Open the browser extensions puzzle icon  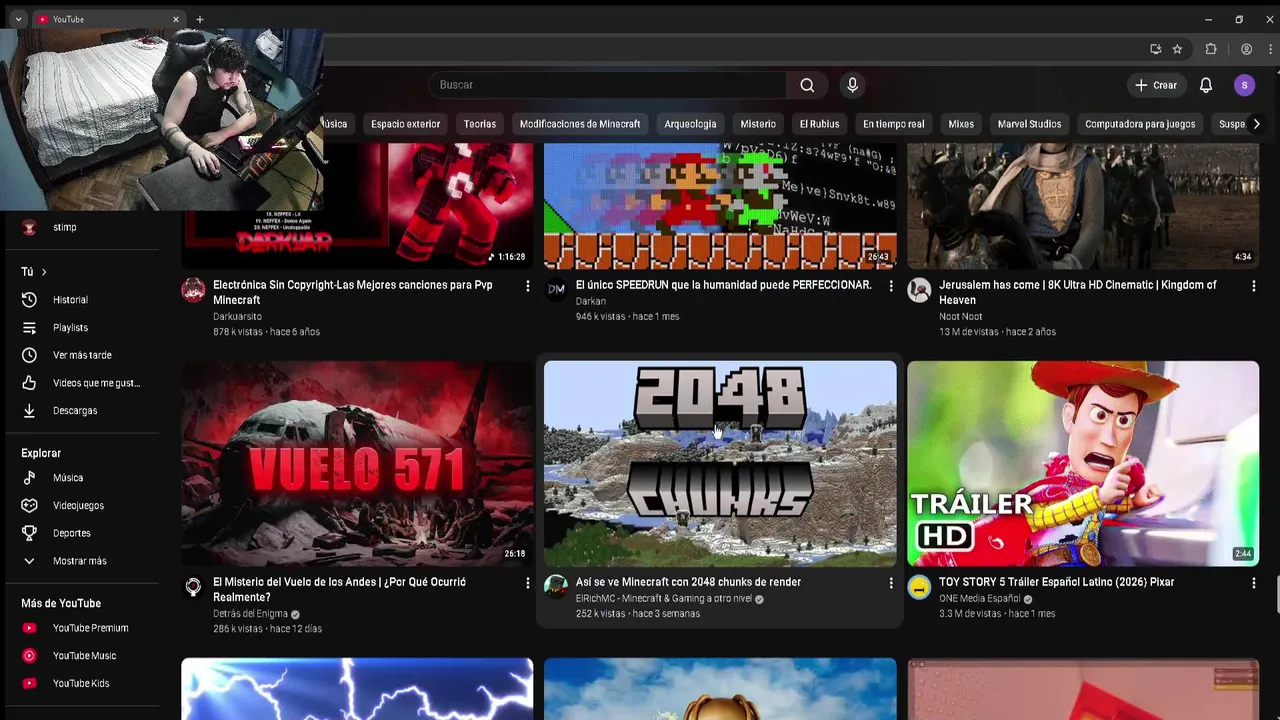click(x=1211, y=49)
